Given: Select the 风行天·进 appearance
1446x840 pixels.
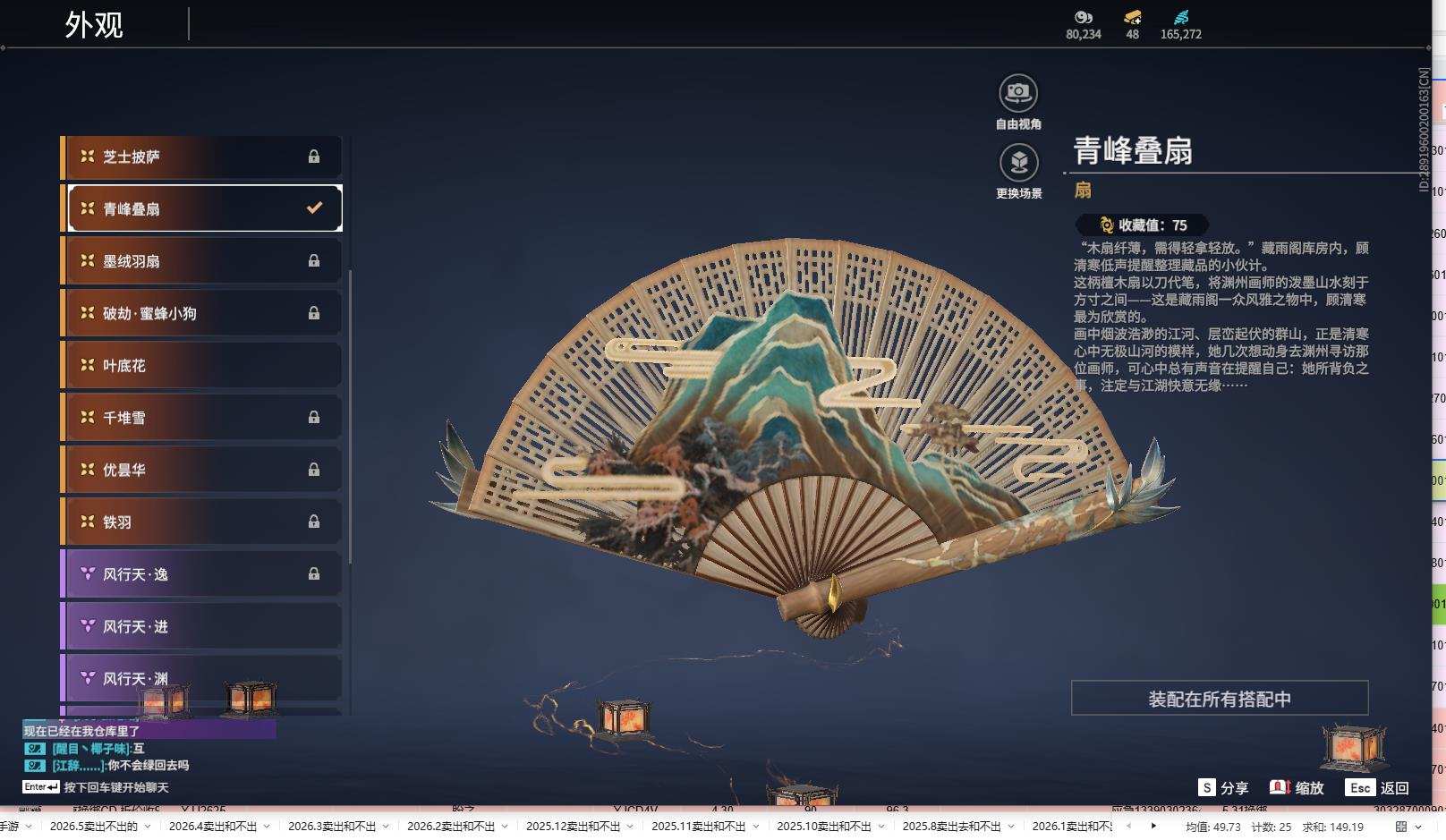Looking at the screenshot, I should [x=201, y=626].
